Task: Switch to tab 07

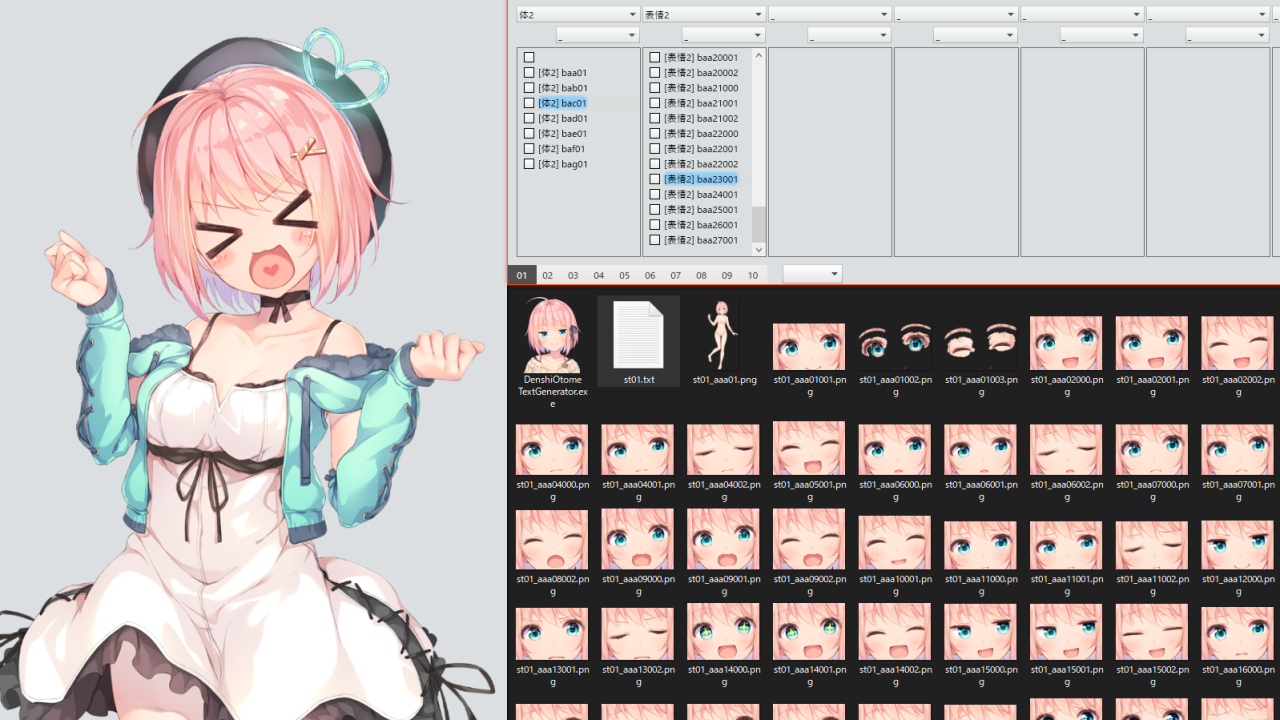Action: pyautogui.click(x=676, y=275)
